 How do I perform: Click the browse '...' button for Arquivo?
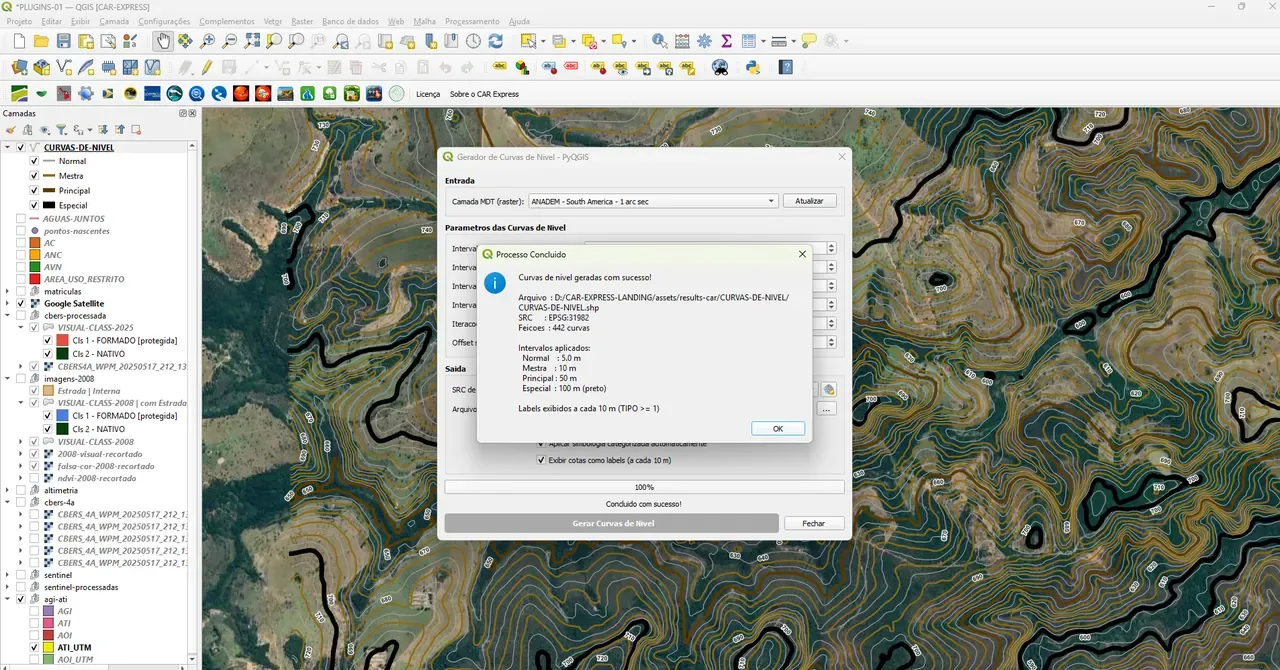tap(826, 409)
